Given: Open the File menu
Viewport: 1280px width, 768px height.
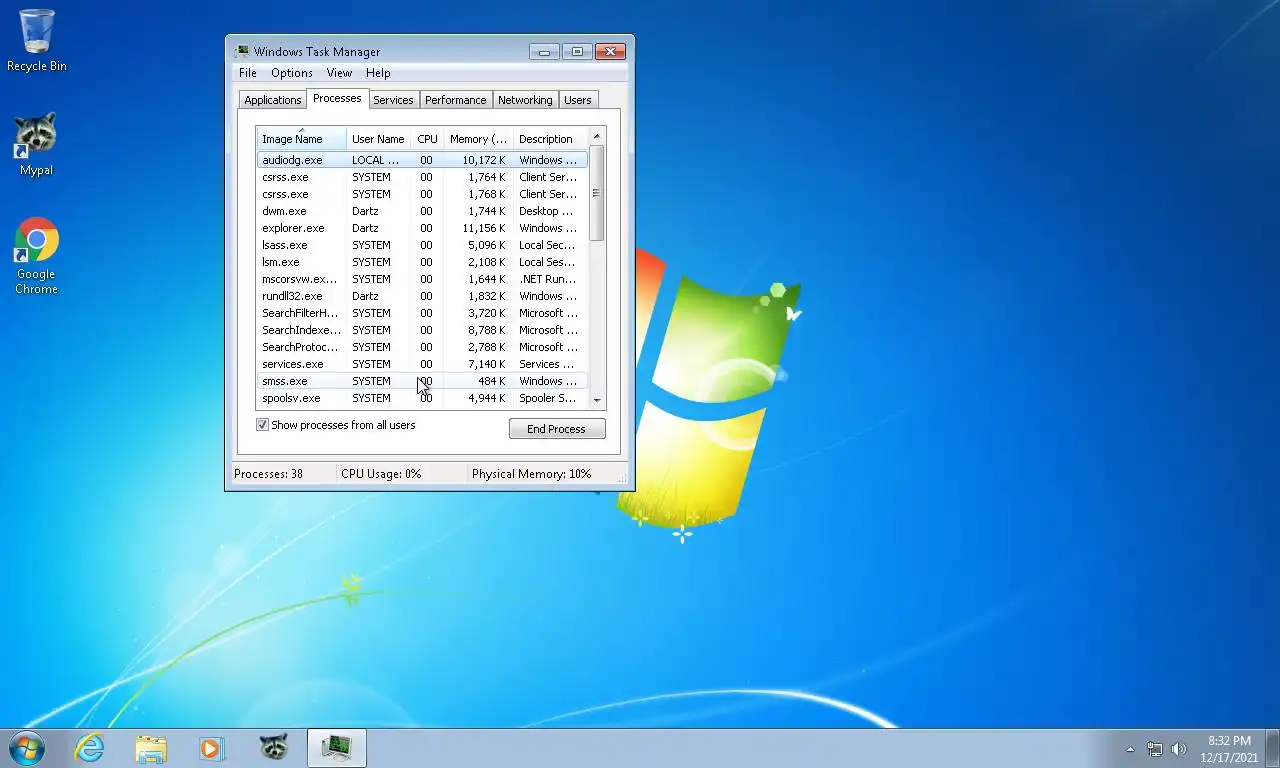Looking at the screenshot, I should pyautogui.click(x=248, y=73).
